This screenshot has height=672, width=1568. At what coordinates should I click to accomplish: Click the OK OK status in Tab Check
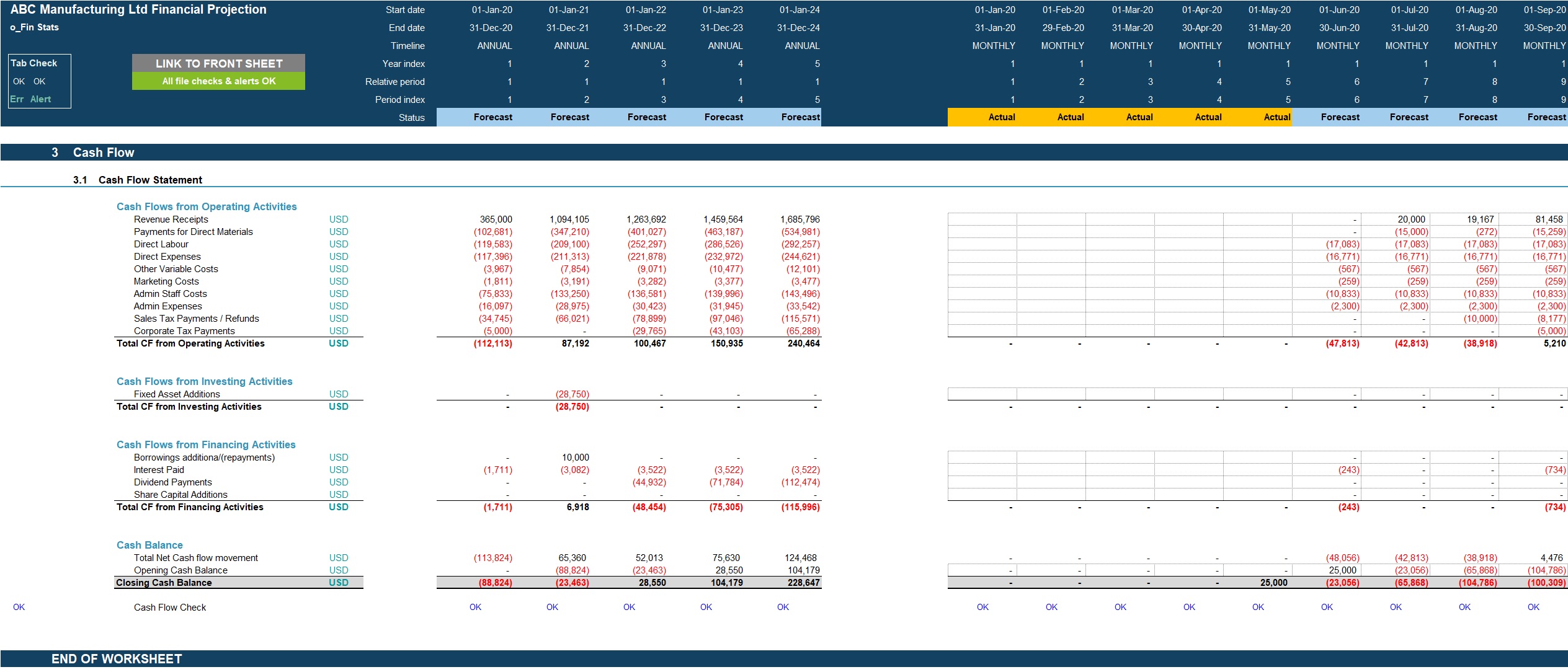pyautogui.click(x=29, y=81)
